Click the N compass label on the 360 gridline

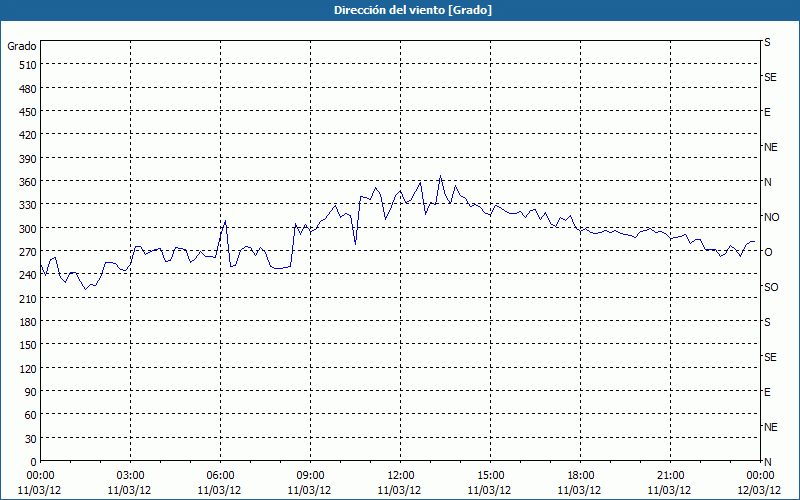(x=768, y=182)
